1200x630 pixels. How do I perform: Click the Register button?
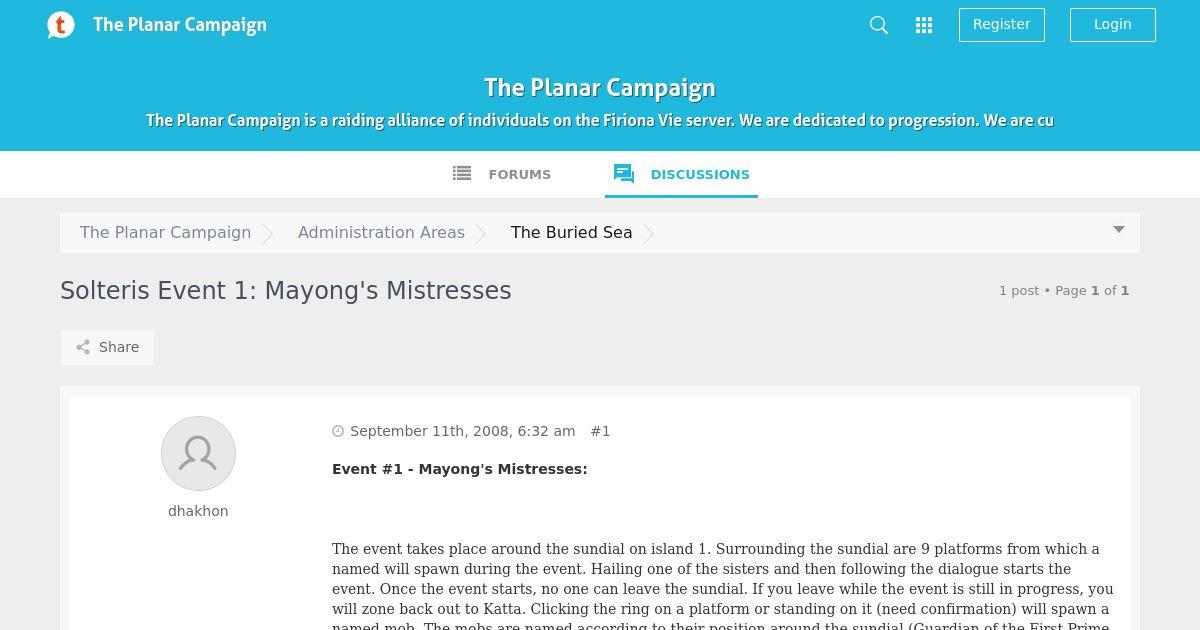(1002, 25)
